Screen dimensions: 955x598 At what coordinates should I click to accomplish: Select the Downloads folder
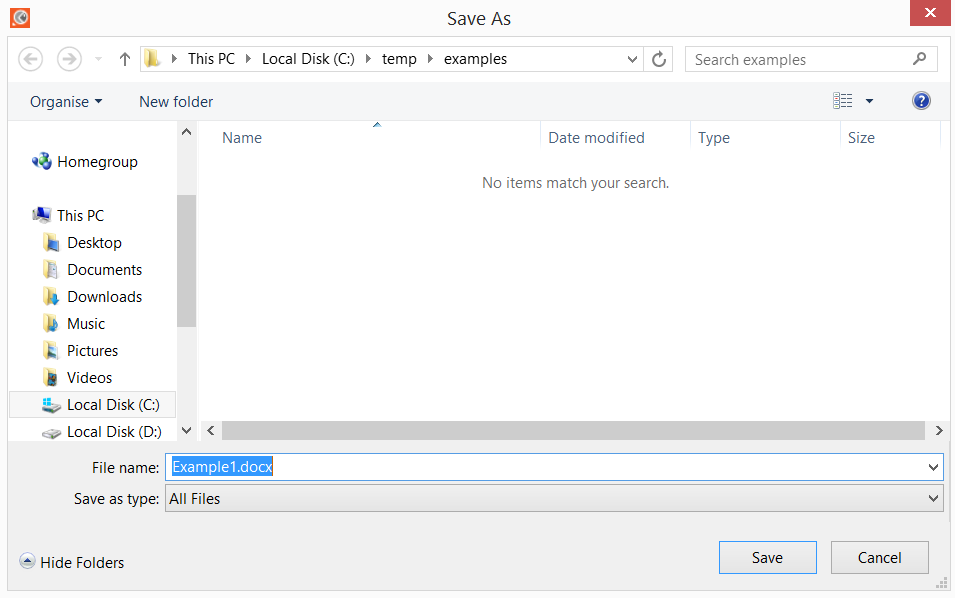pyautogui.click(x=103, y=296)
